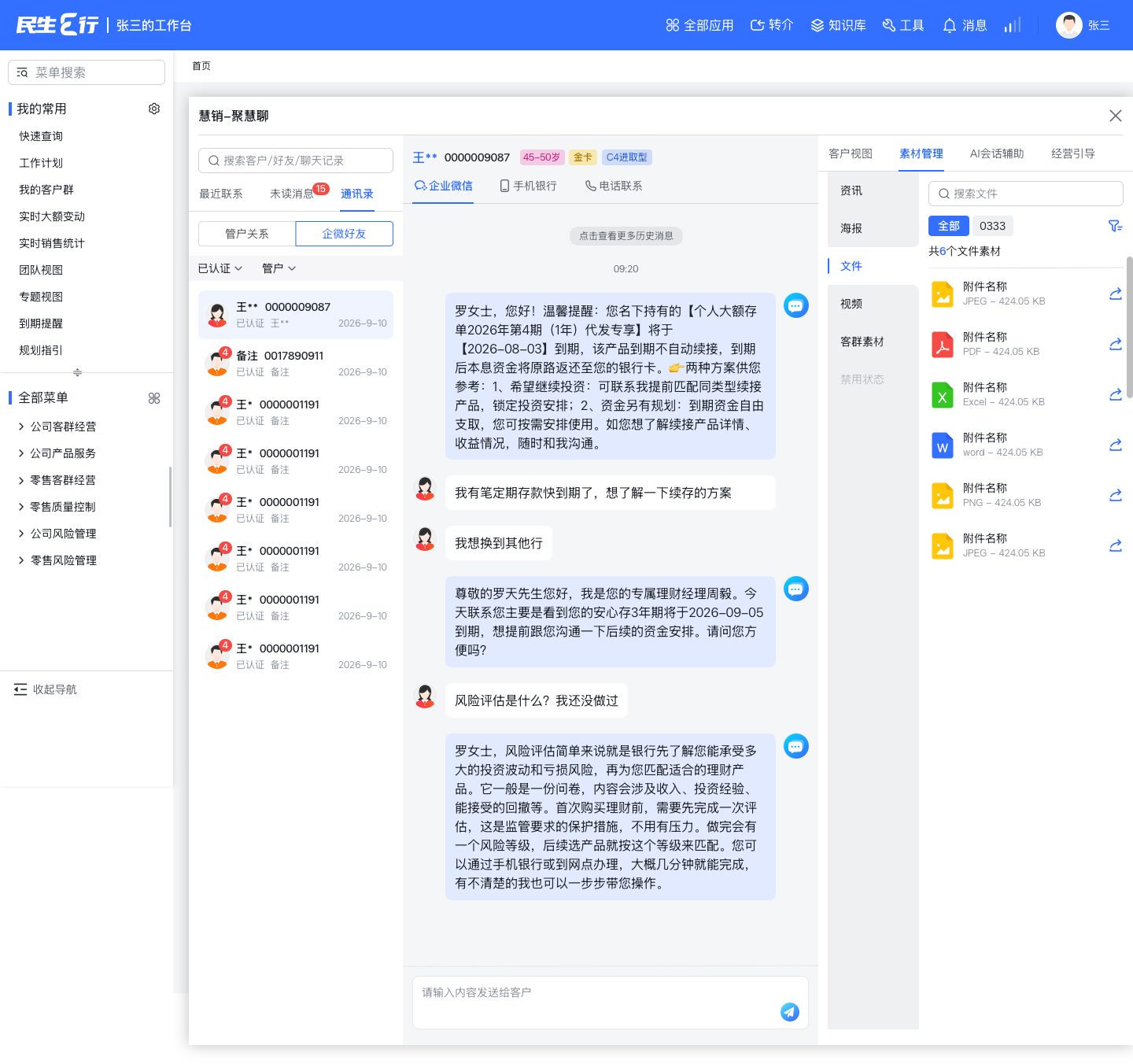
Task: Select the 0333 file filter chip
Action: pos(992,226)
